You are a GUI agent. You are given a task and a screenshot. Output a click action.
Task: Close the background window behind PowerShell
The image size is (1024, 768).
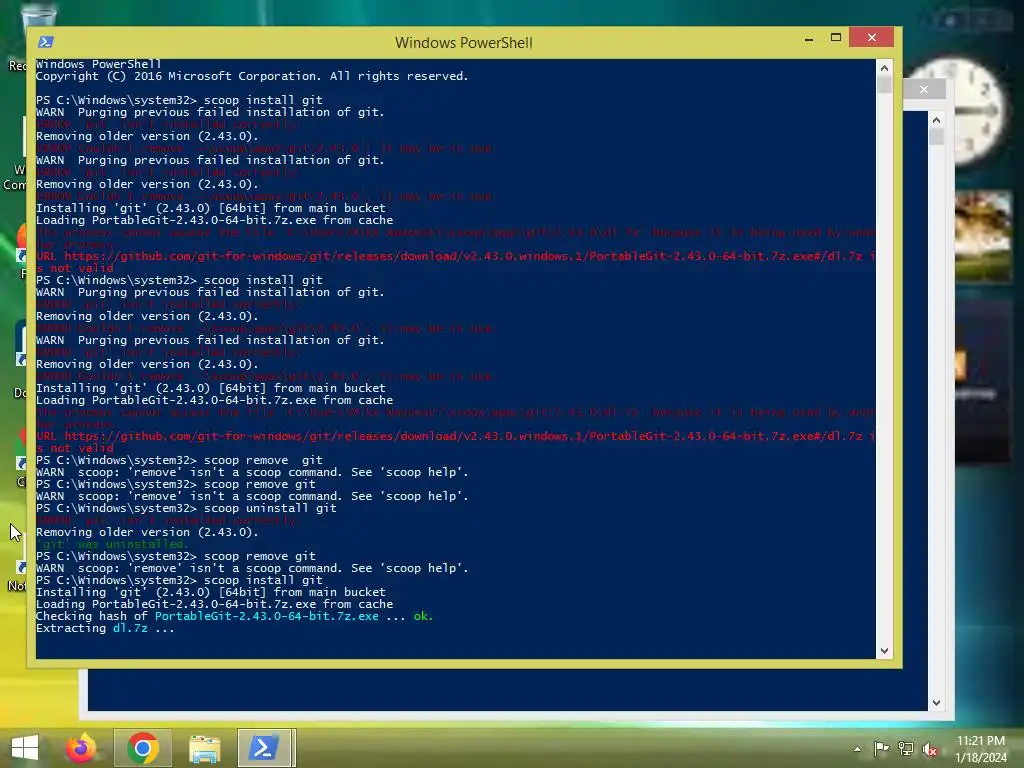point(923,89)
